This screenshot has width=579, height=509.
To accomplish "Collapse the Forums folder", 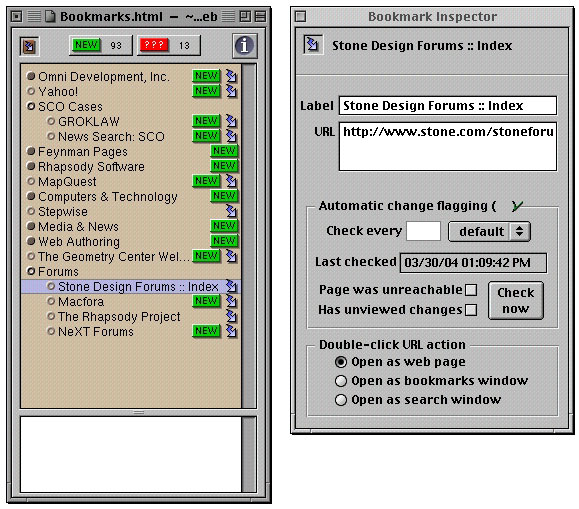I will tap(31, 271).
